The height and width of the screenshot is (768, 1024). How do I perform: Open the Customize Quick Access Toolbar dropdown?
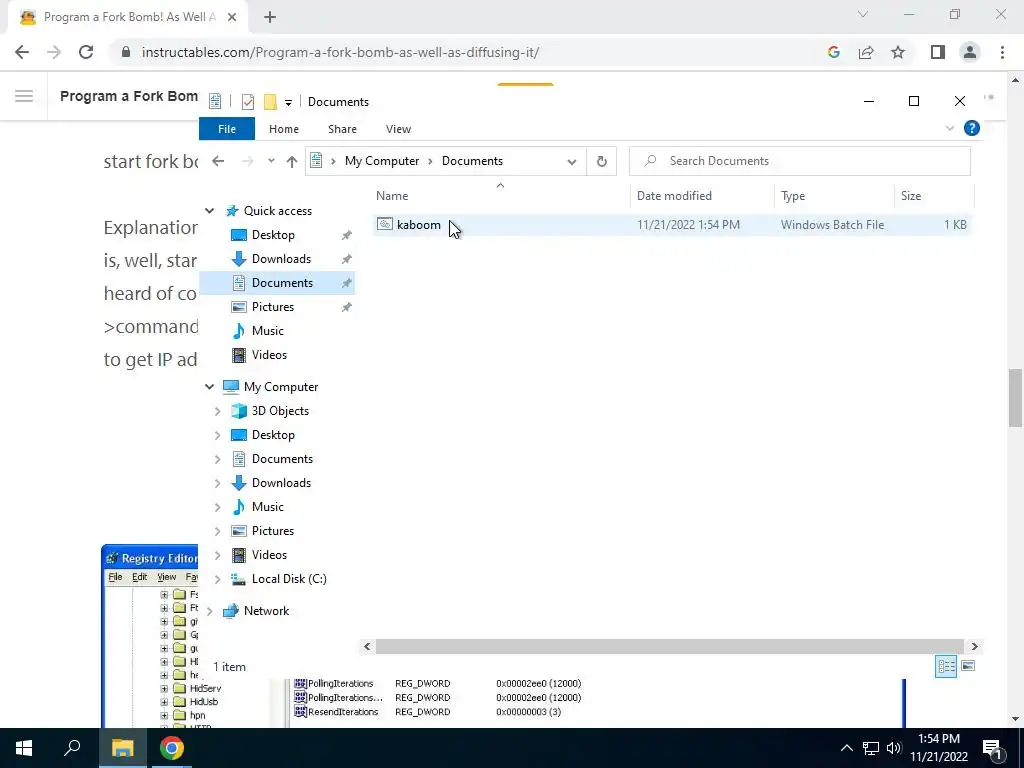(x=288, y=103)
